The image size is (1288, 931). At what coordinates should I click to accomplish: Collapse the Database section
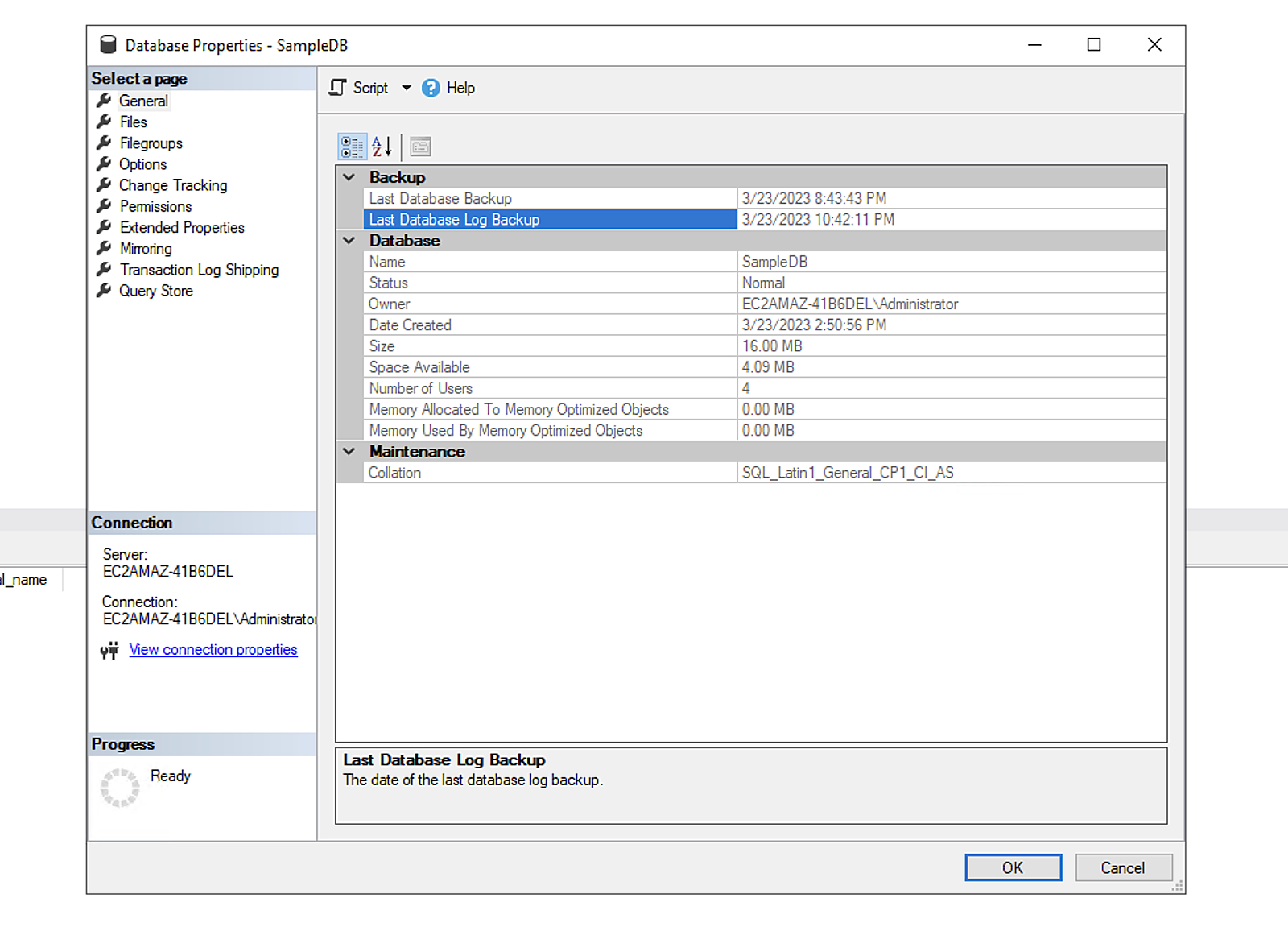[x=349, y=240]
